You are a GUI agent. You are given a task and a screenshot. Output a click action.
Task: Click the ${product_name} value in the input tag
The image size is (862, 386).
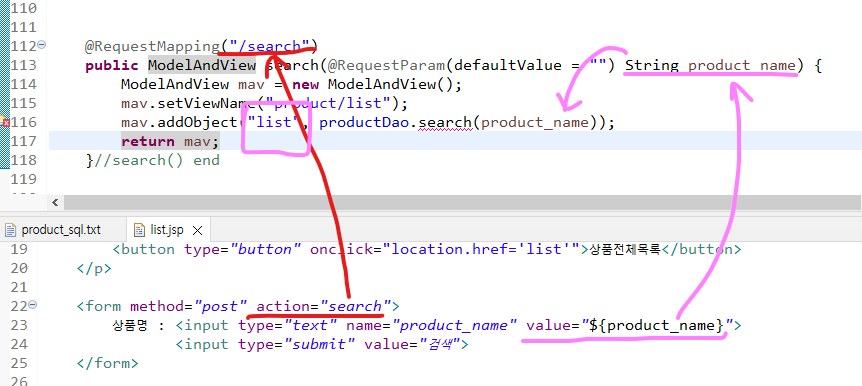tap(657, 325)
